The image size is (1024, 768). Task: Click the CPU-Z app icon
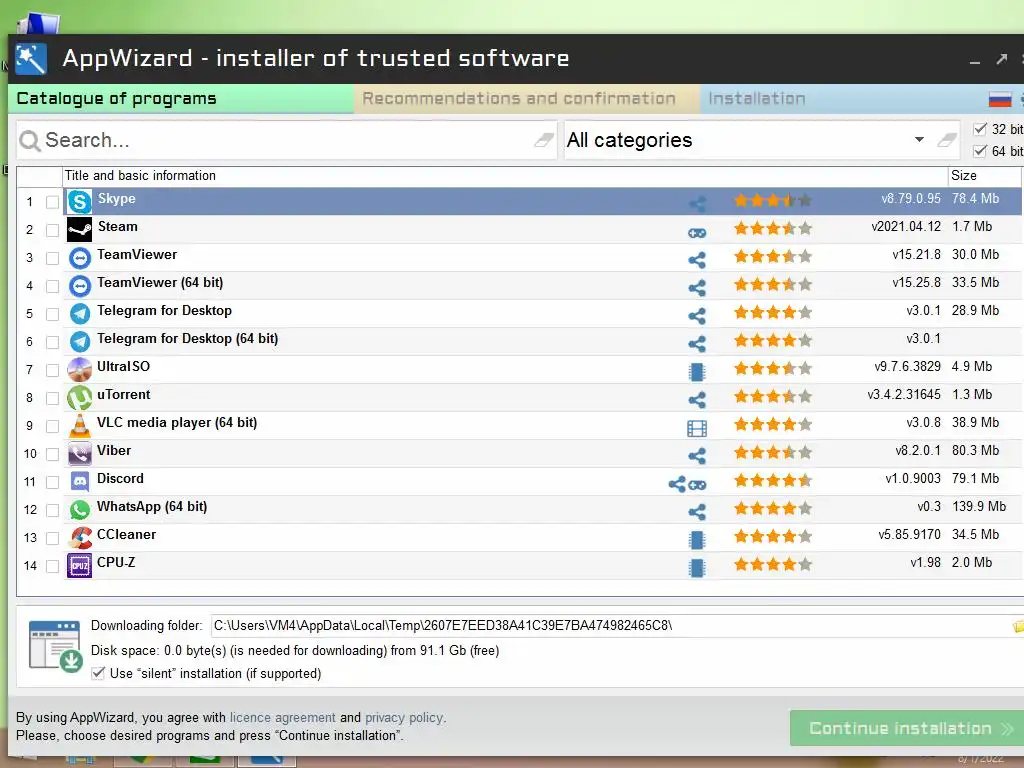[80, 566]
